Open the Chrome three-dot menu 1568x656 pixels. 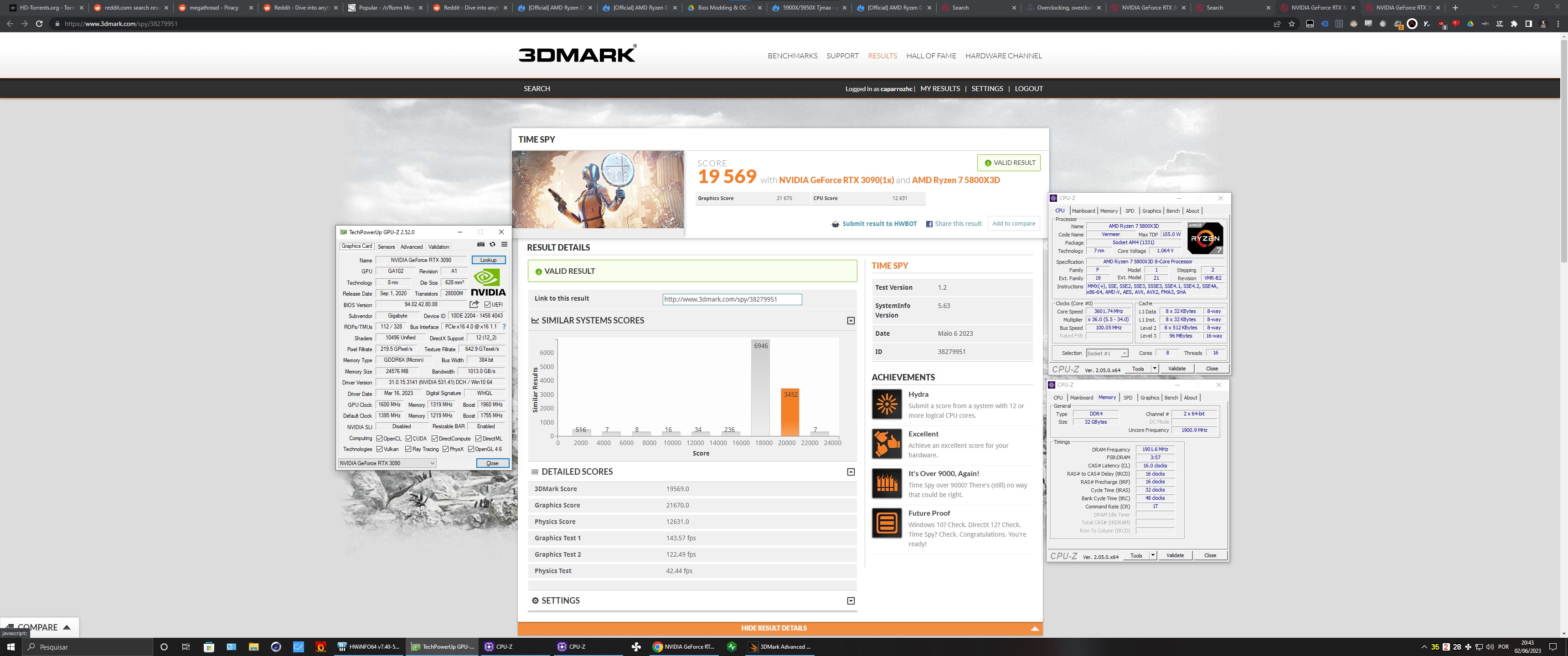[x=1558, y=24]
